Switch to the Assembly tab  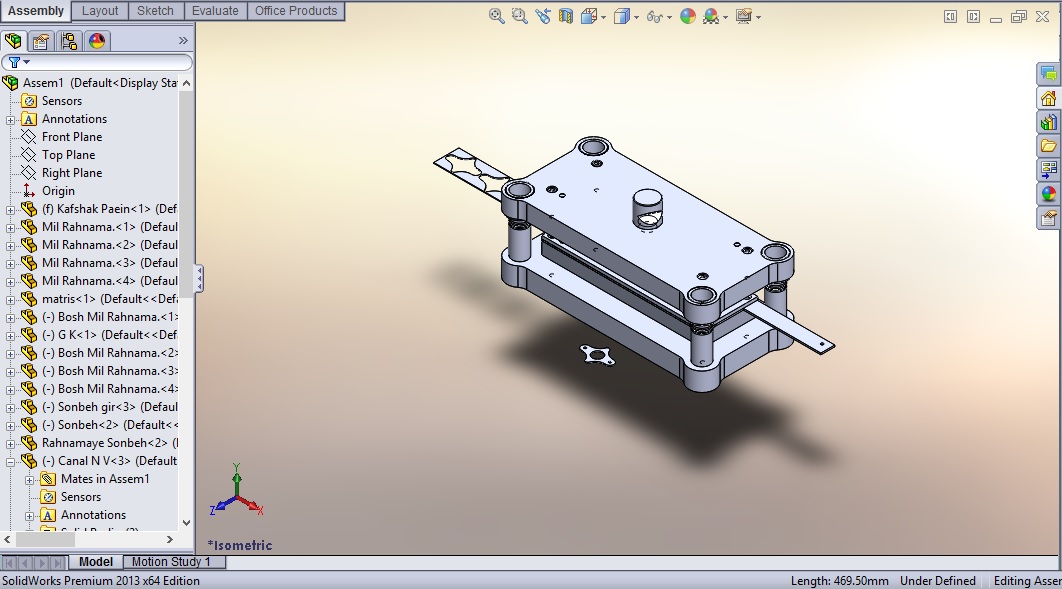pos(36,11)
